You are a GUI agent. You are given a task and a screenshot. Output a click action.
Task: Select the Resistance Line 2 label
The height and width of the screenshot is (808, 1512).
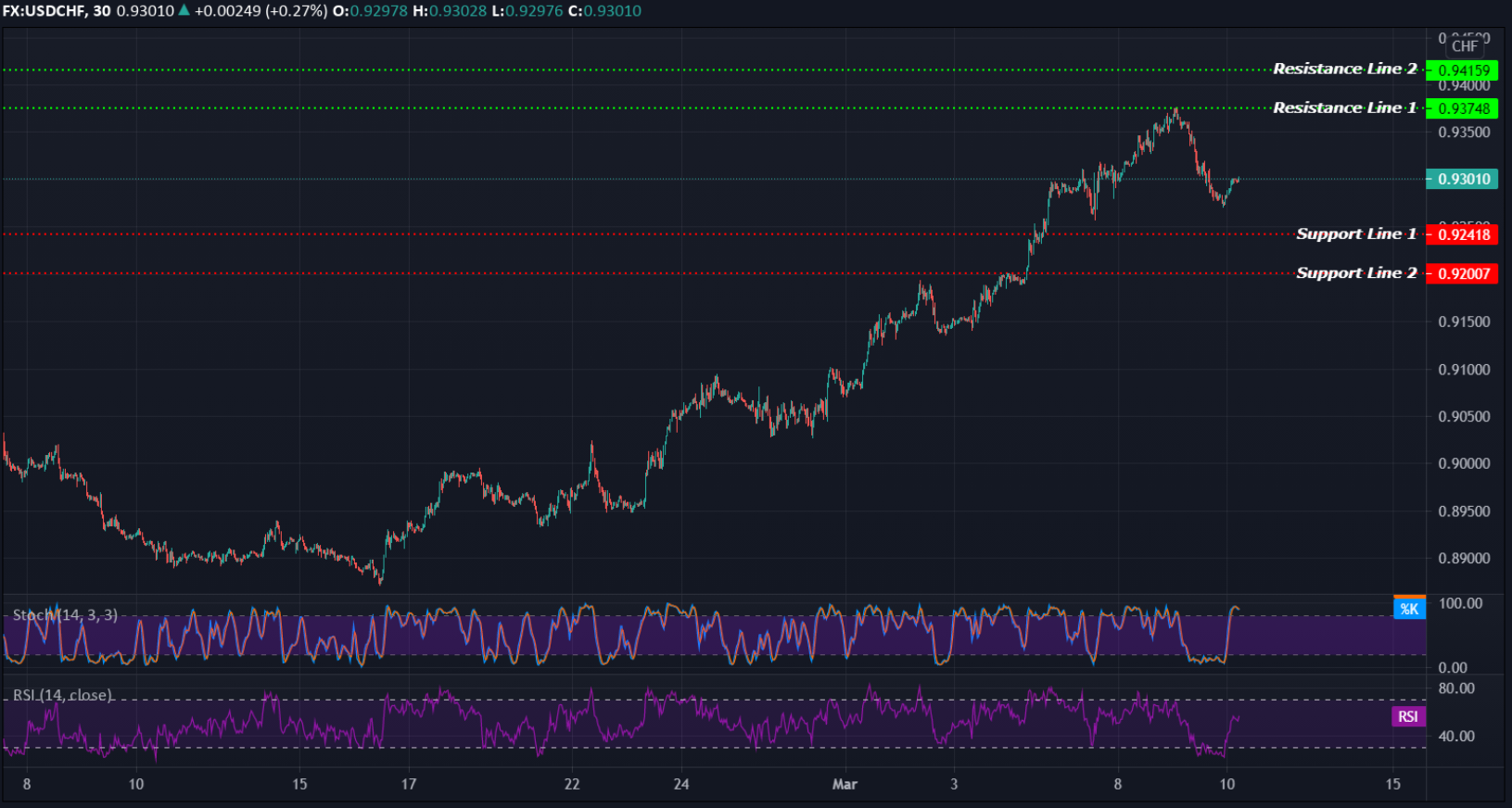(1345, 69)
